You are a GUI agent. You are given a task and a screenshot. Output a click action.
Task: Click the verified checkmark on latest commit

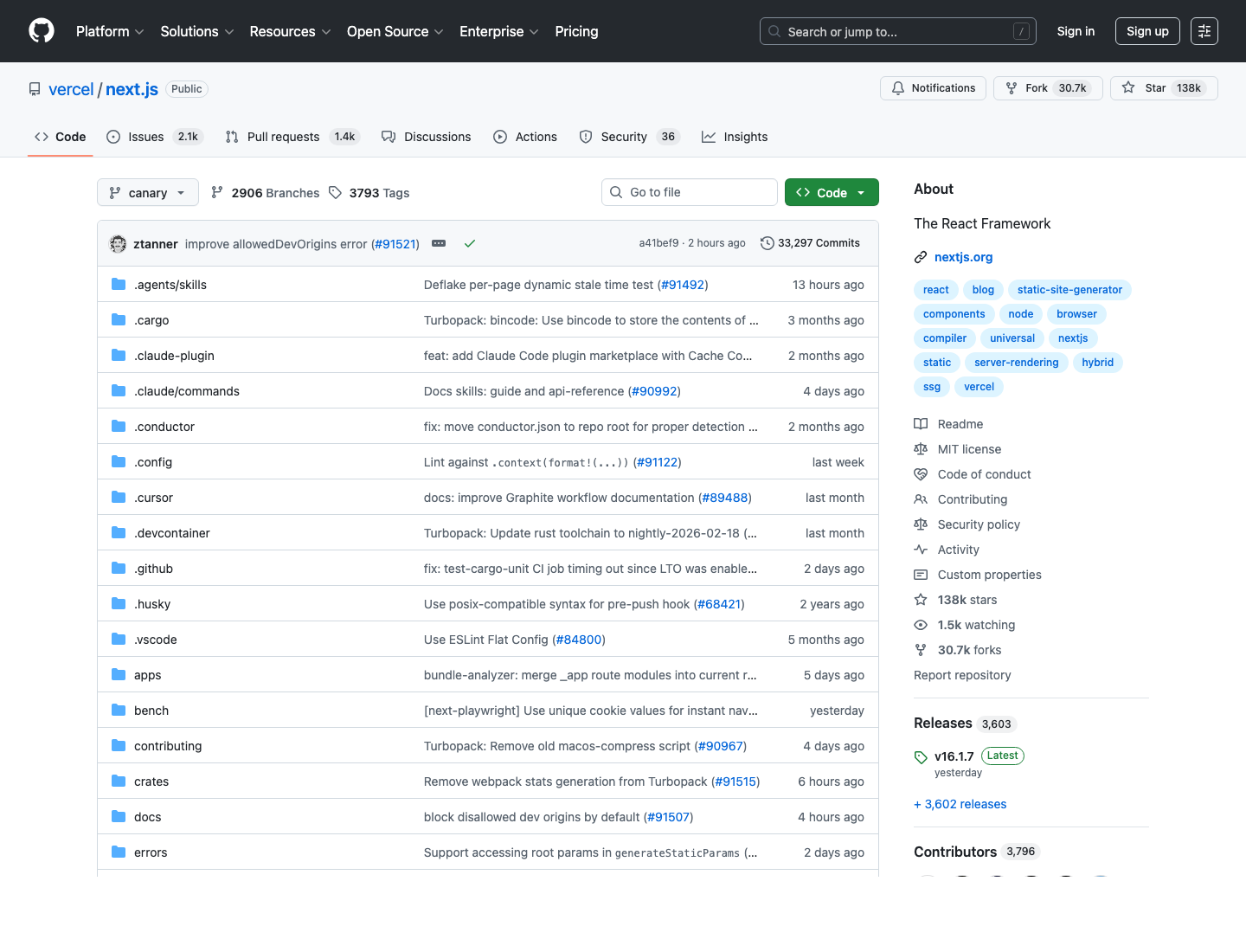click(x=470, y=243)
